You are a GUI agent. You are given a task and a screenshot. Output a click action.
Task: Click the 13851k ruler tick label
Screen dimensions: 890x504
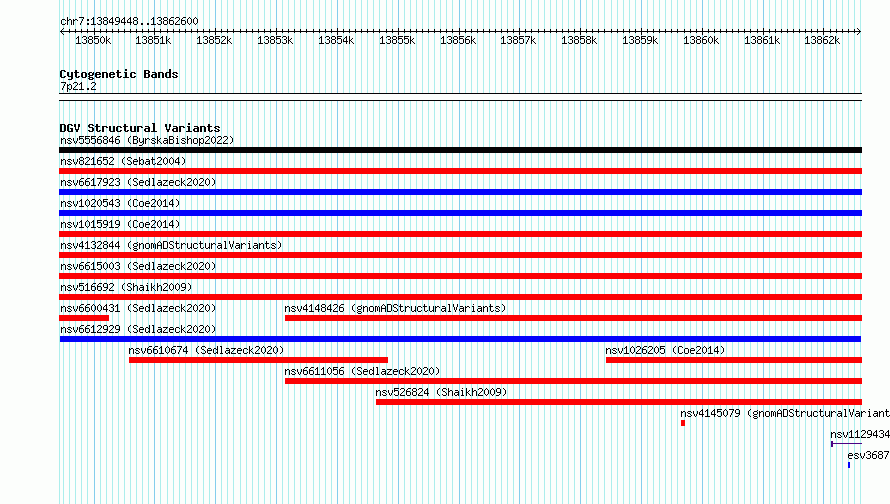coord(153,40)
